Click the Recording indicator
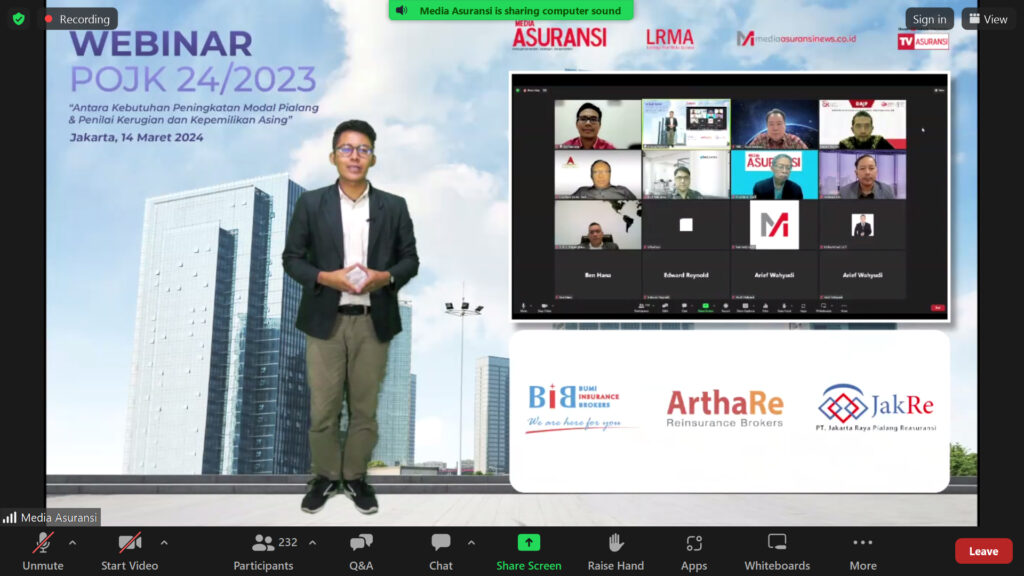The height and width of the screenshot is (576, 1024). (x=78, y=19)
